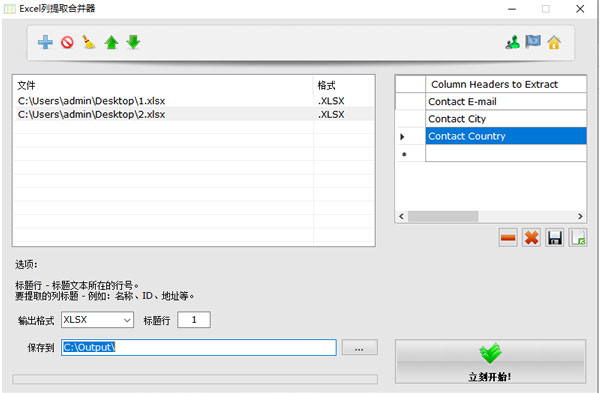Click the column header list's horizontal scrollbar

pos(491,216)
